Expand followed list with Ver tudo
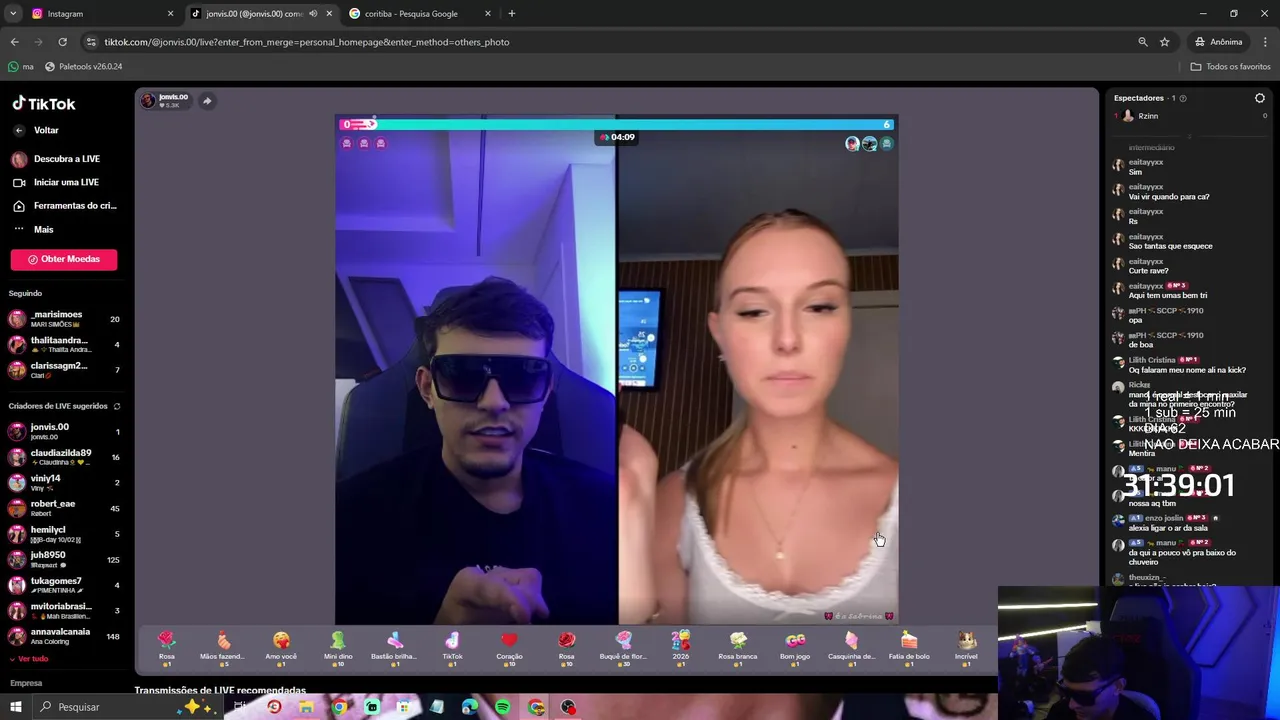This screenshot has width=1280, height=720. (28, 659)
